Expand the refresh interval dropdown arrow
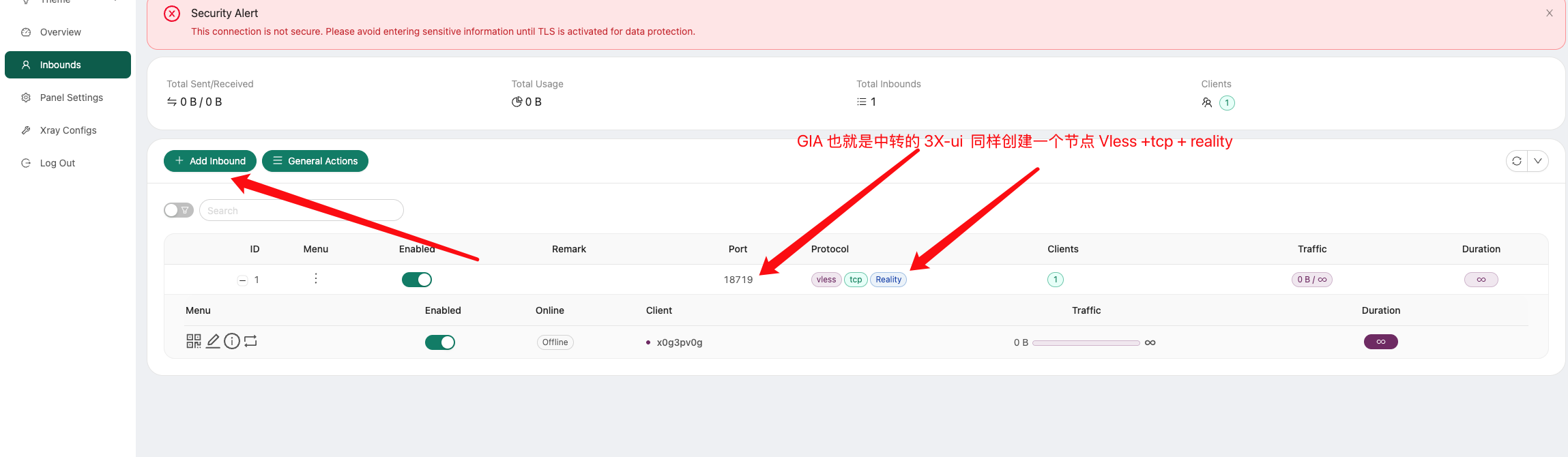Viewport: 1568px width, 457px height. pyautogui.click(x=1537, y=161)
